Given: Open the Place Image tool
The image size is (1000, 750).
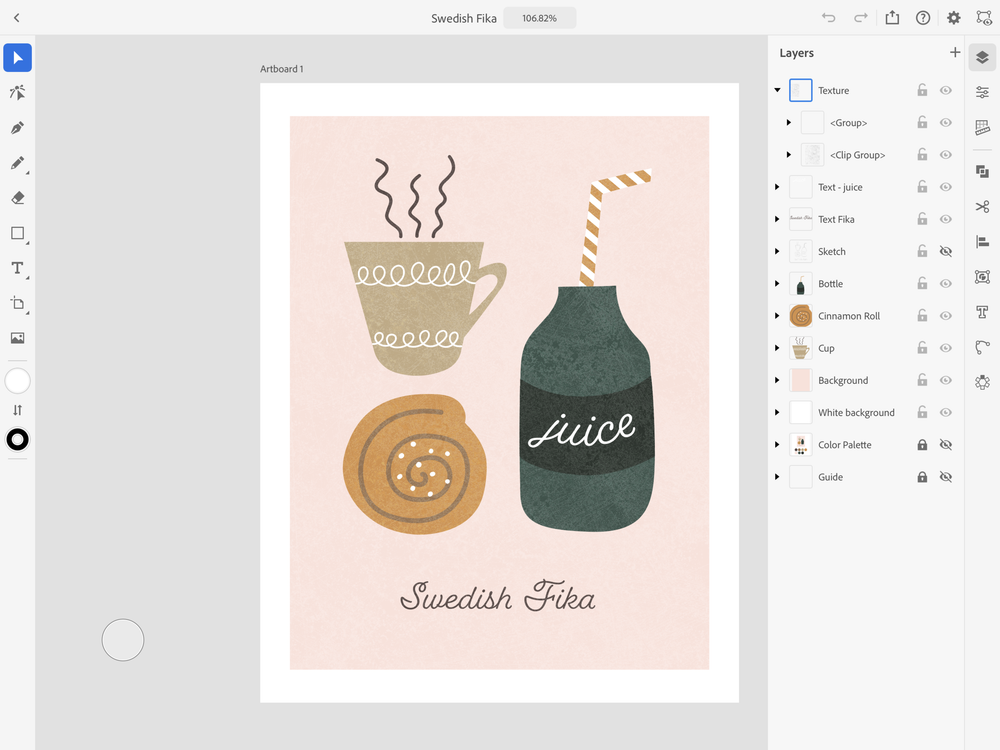Looking at the screenshot, I should [x=17, y=338].
